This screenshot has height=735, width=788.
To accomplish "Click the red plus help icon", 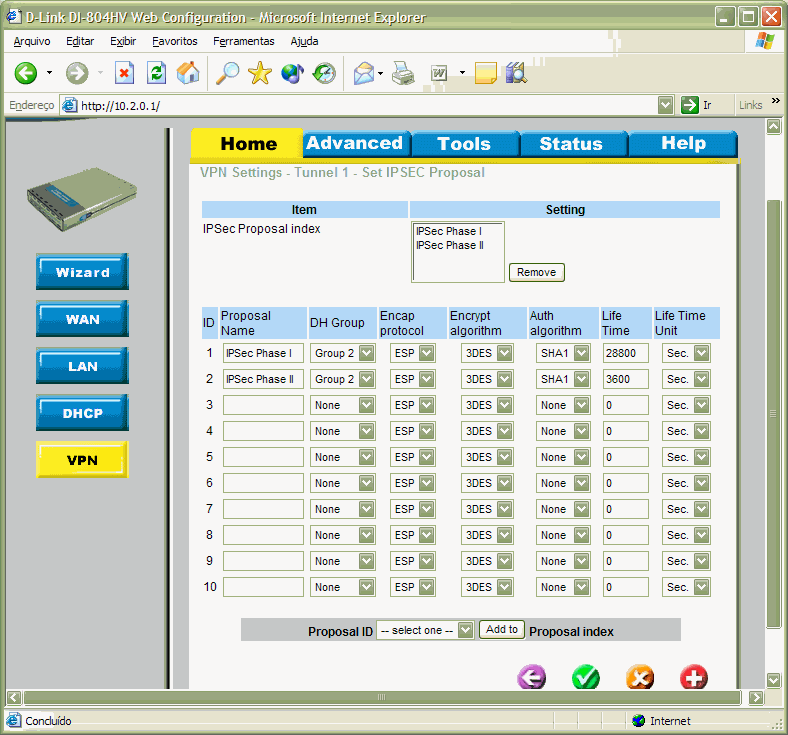I will pyautogui.click(x=693, y=677).
